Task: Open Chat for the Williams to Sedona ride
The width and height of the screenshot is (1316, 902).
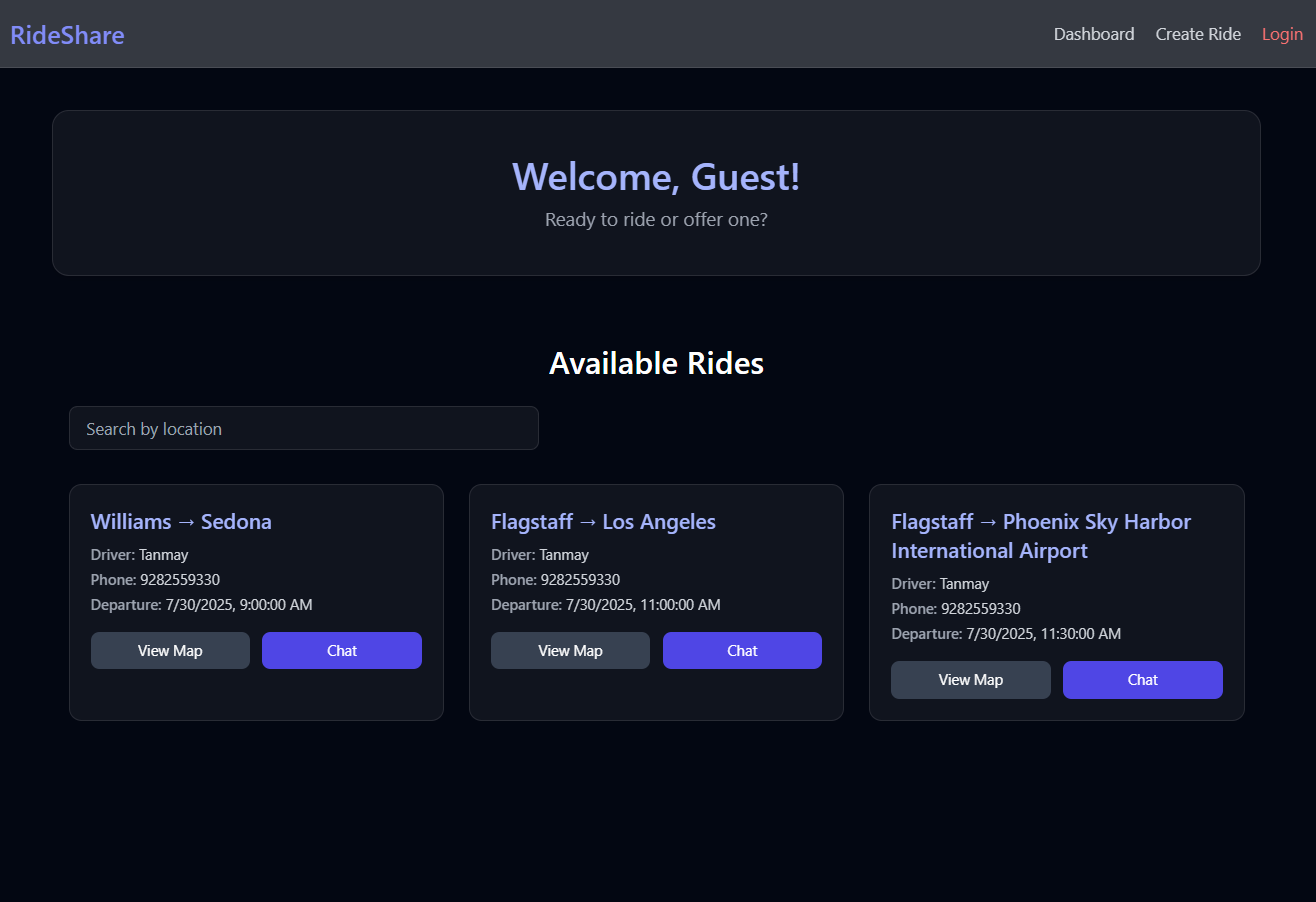Action: click(341, 650)
